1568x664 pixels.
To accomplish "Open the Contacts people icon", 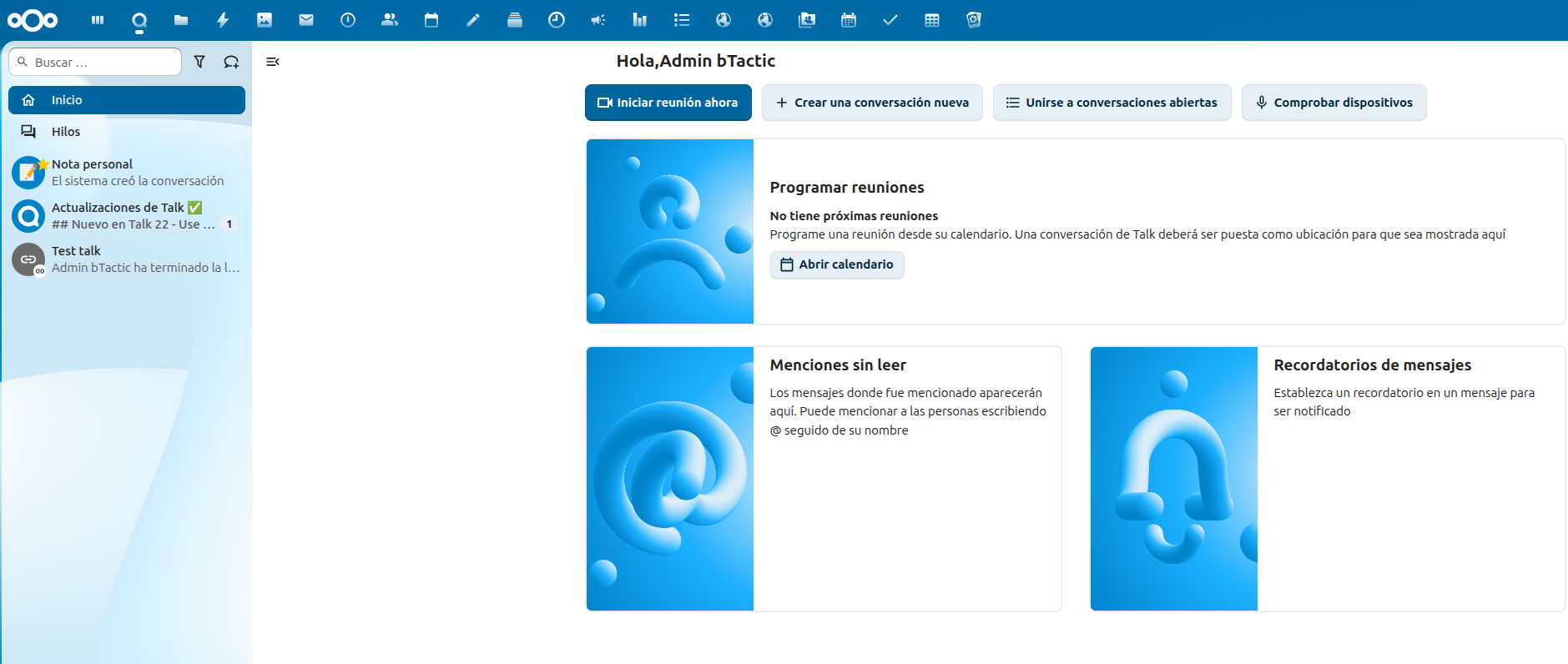I will pyautogui.click(x=390, y=20).
